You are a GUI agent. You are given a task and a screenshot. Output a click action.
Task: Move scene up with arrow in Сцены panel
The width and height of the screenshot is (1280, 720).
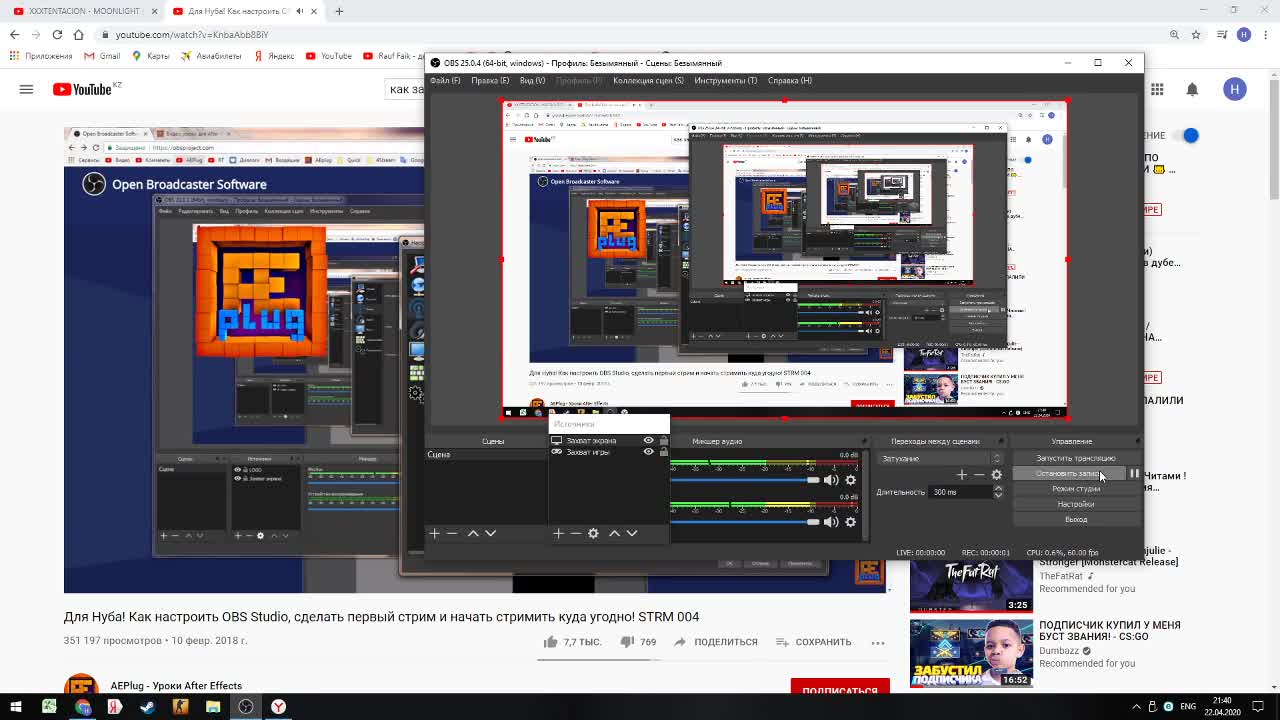coord(473,533)
